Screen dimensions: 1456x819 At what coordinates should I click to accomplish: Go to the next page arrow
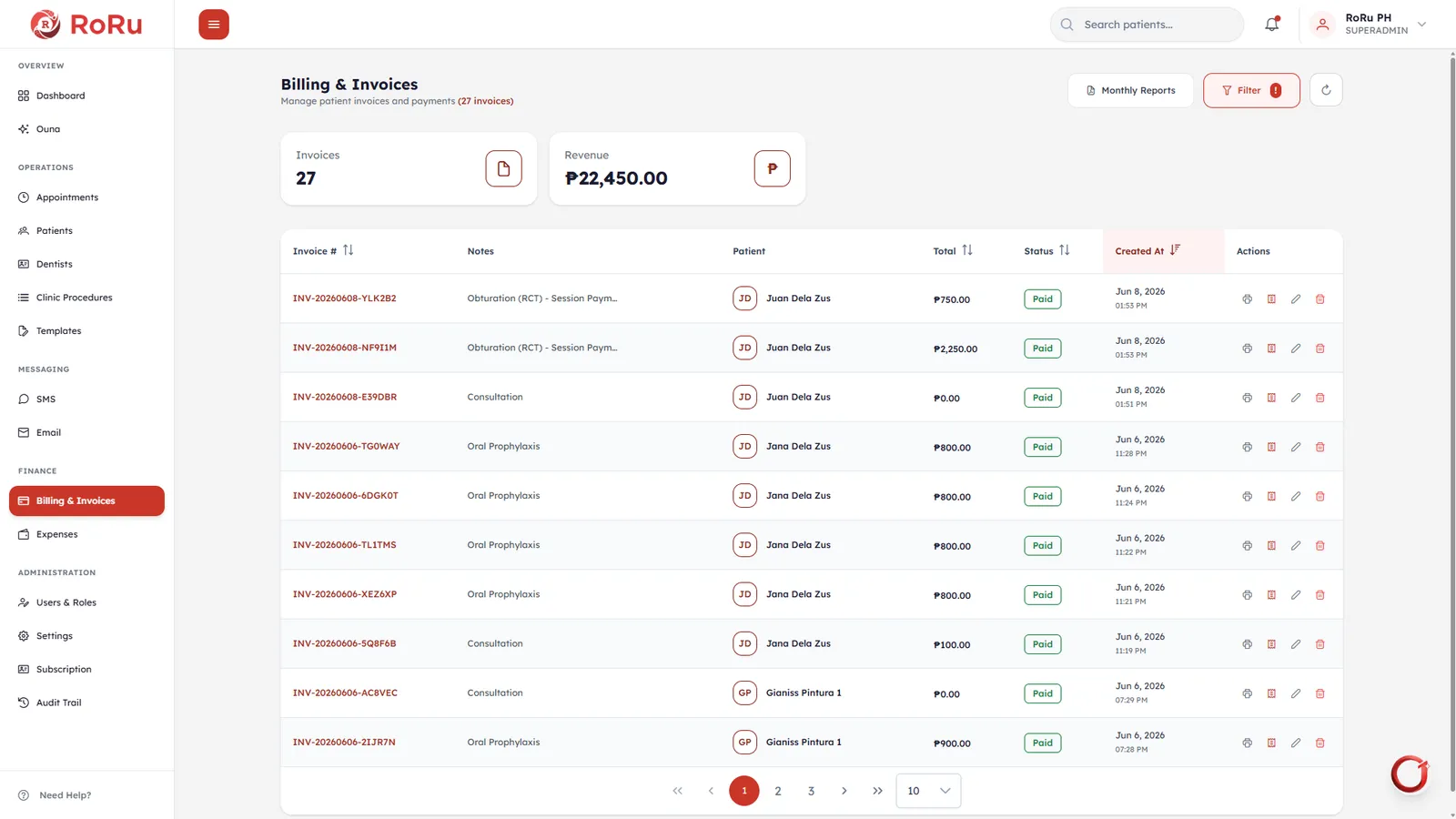[844, 791]
